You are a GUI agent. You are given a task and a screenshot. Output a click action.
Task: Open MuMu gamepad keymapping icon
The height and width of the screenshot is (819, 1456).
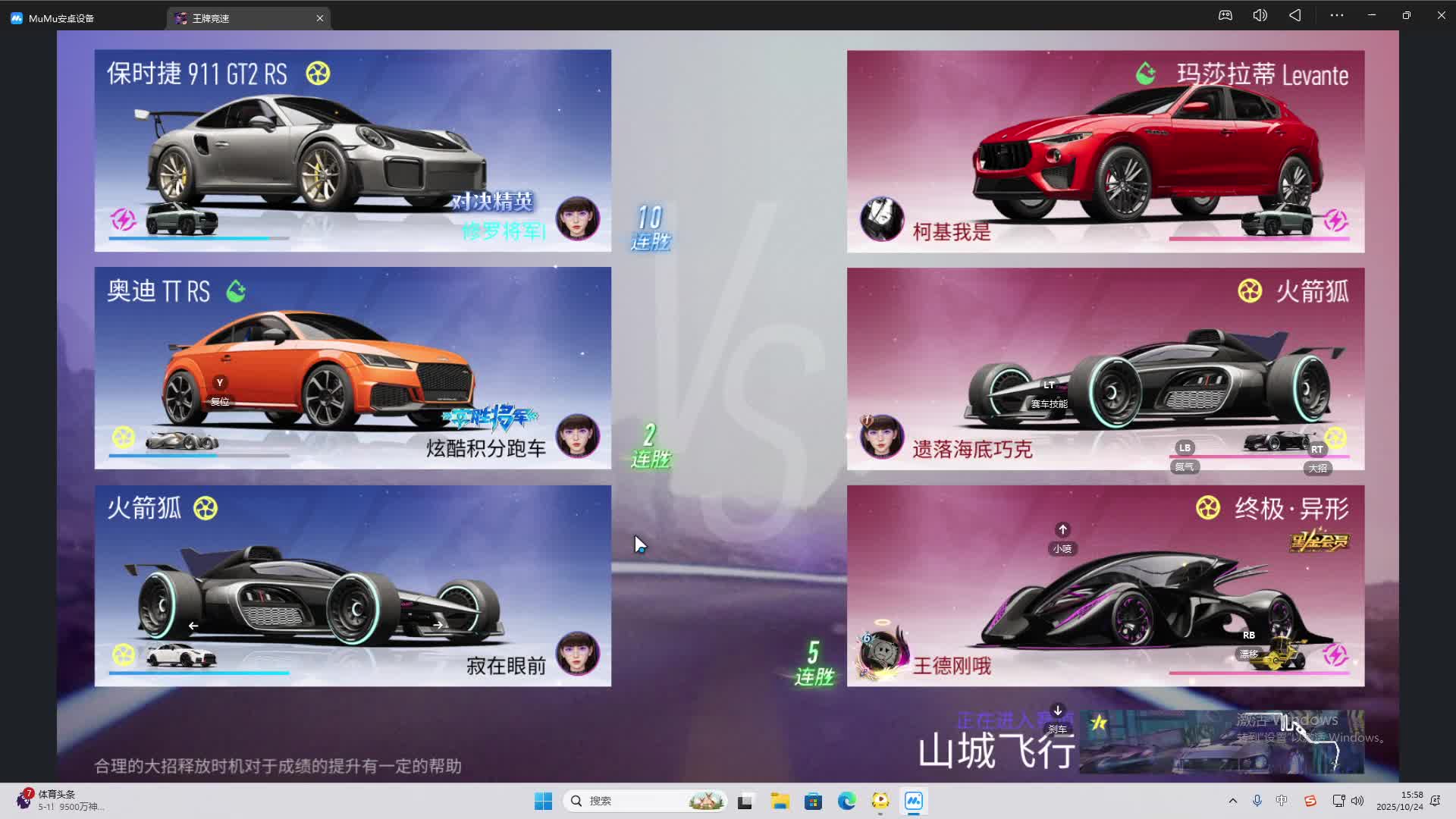[x=1225, y=16]
